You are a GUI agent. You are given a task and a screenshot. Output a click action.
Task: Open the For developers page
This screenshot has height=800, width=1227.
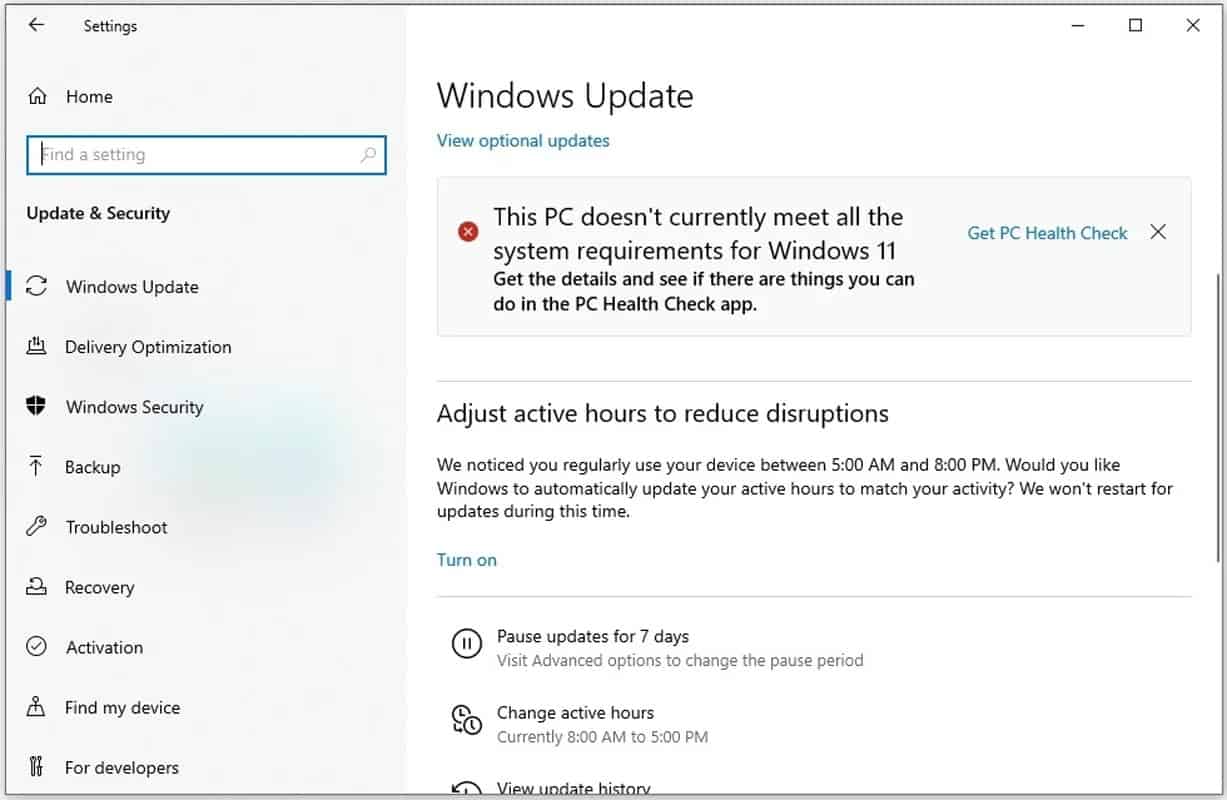click(121, 768)
